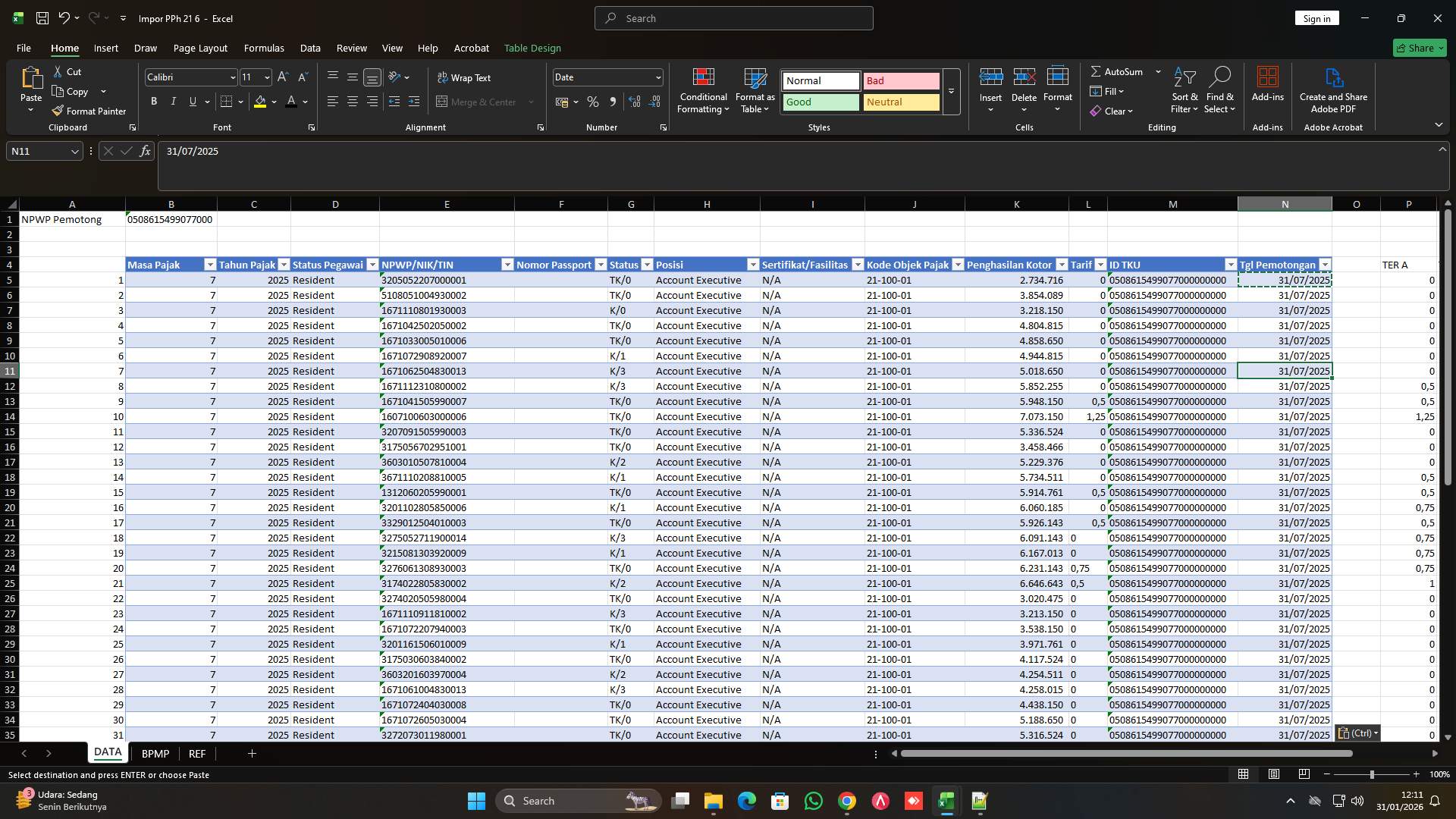Open the BPMP sheet tab
This screenshot has width=1456, height=819.
coord(155,753)
